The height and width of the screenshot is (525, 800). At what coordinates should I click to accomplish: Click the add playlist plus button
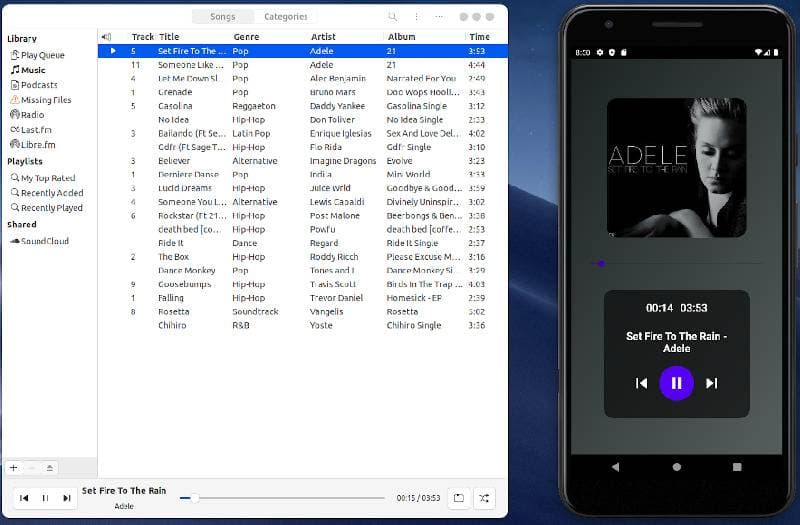pos(13,468)
